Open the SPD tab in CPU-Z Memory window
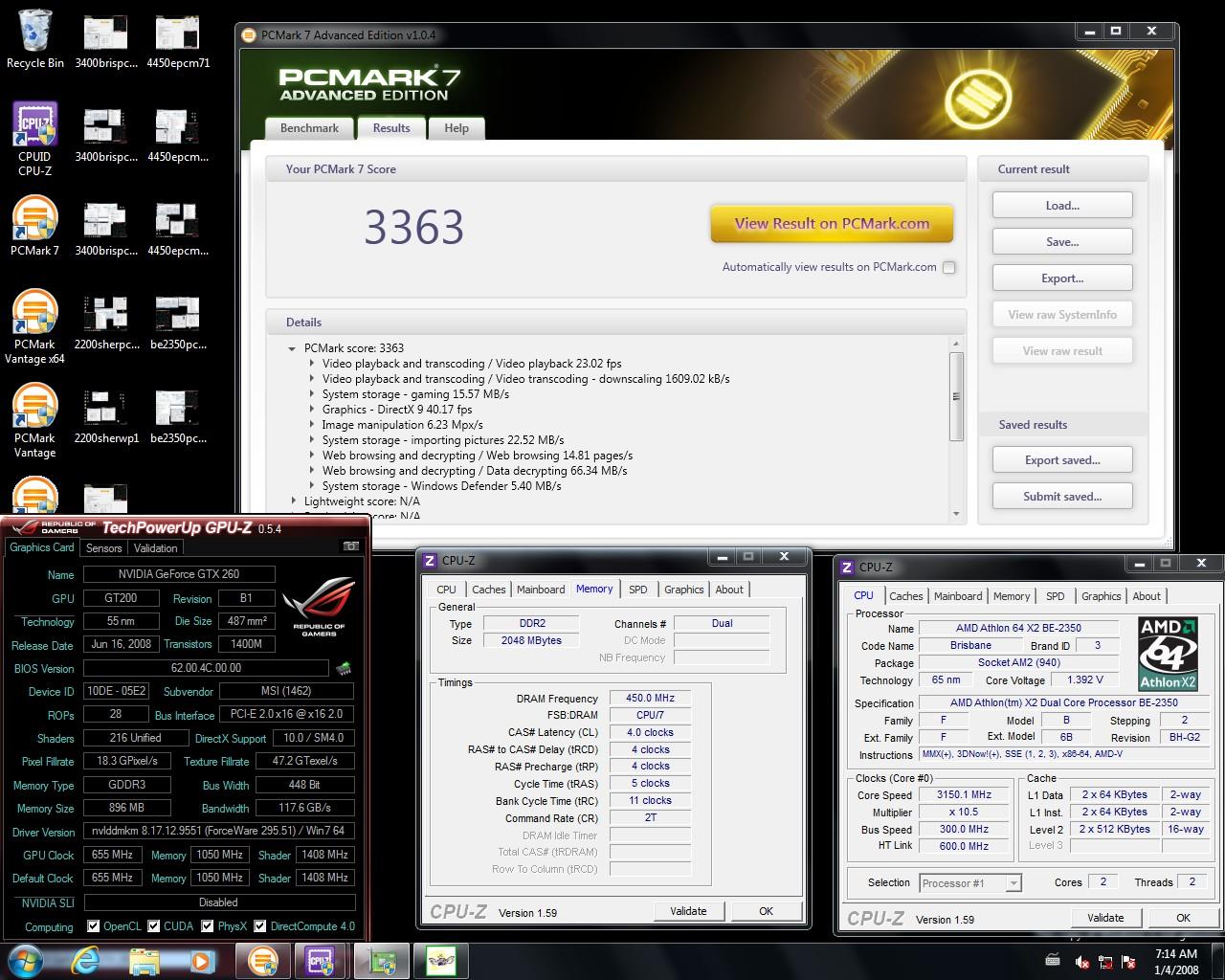The width and height of the screenshot is (1225, 980). click(638, 590)
